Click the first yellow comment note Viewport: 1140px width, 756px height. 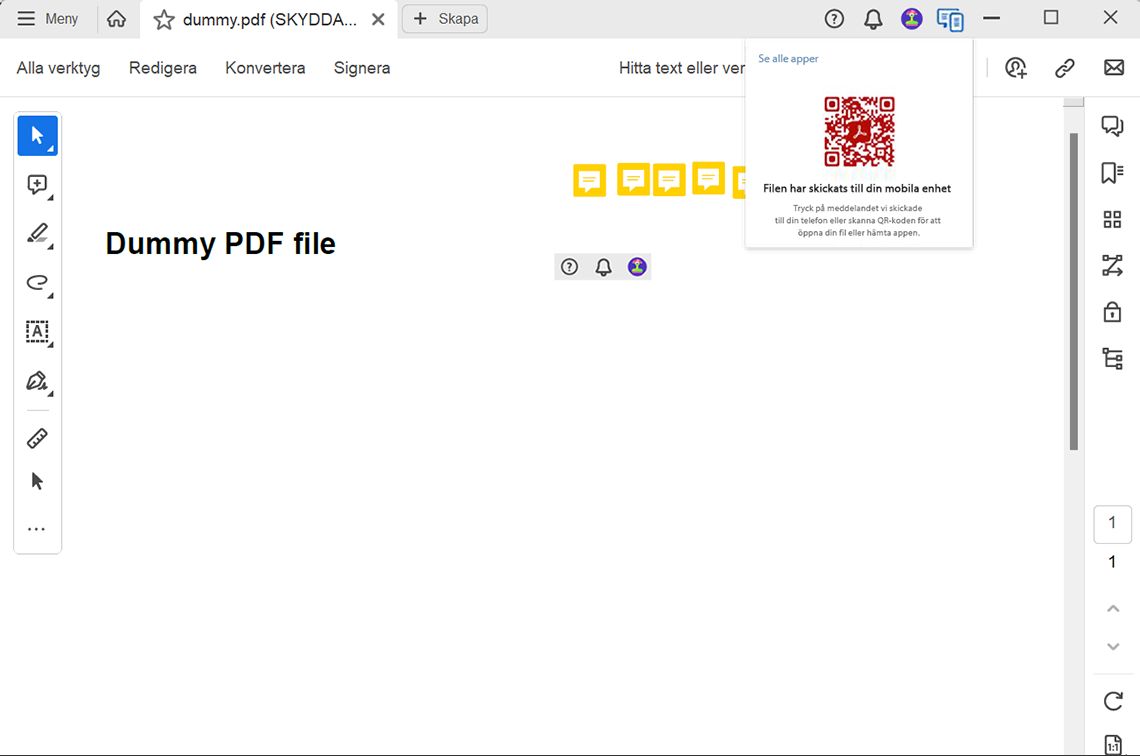point(590,181)
